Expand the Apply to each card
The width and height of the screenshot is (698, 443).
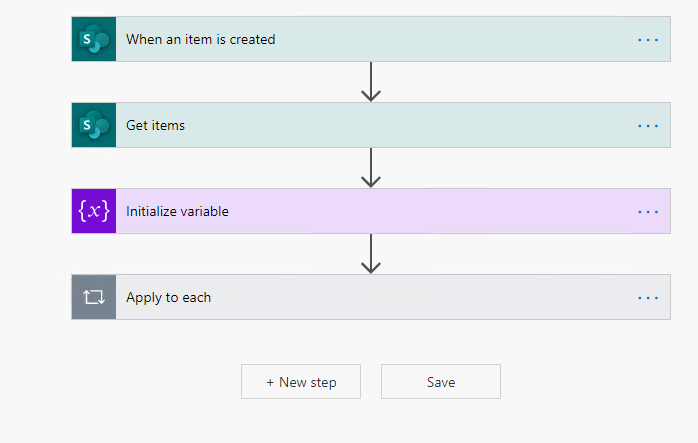tap(168, 298)
